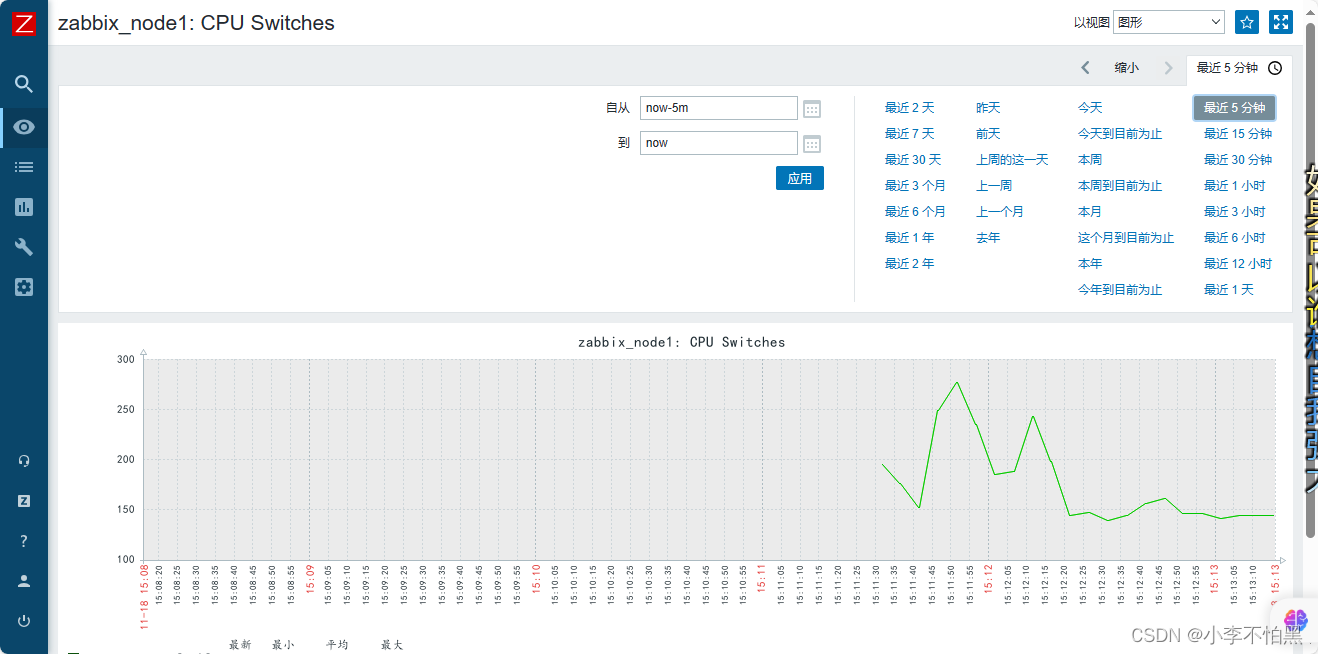Open the Help question mark icon
This screenshot has height=654, width=1318.
point(24,541)
